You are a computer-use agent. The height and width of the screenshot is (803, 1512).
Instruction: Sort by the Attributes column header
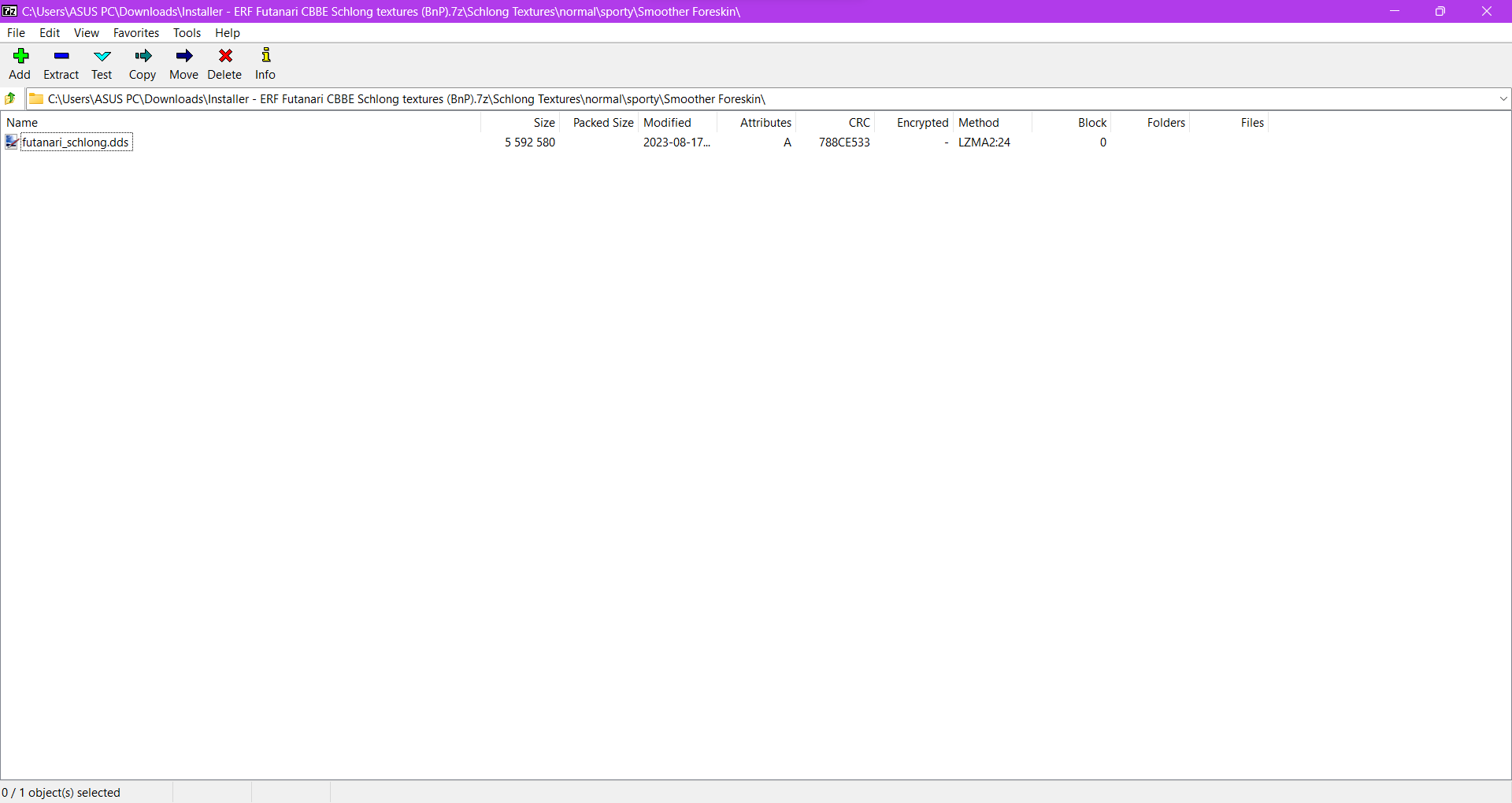click(757, 123)
